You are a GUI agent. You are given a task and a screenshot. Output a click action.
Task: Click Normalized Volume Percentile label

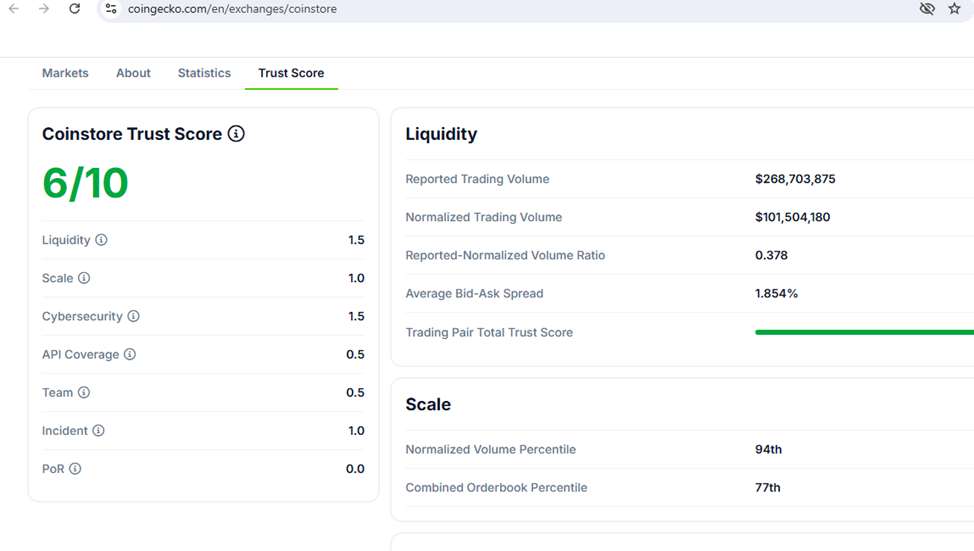click(x=491, y=449)
